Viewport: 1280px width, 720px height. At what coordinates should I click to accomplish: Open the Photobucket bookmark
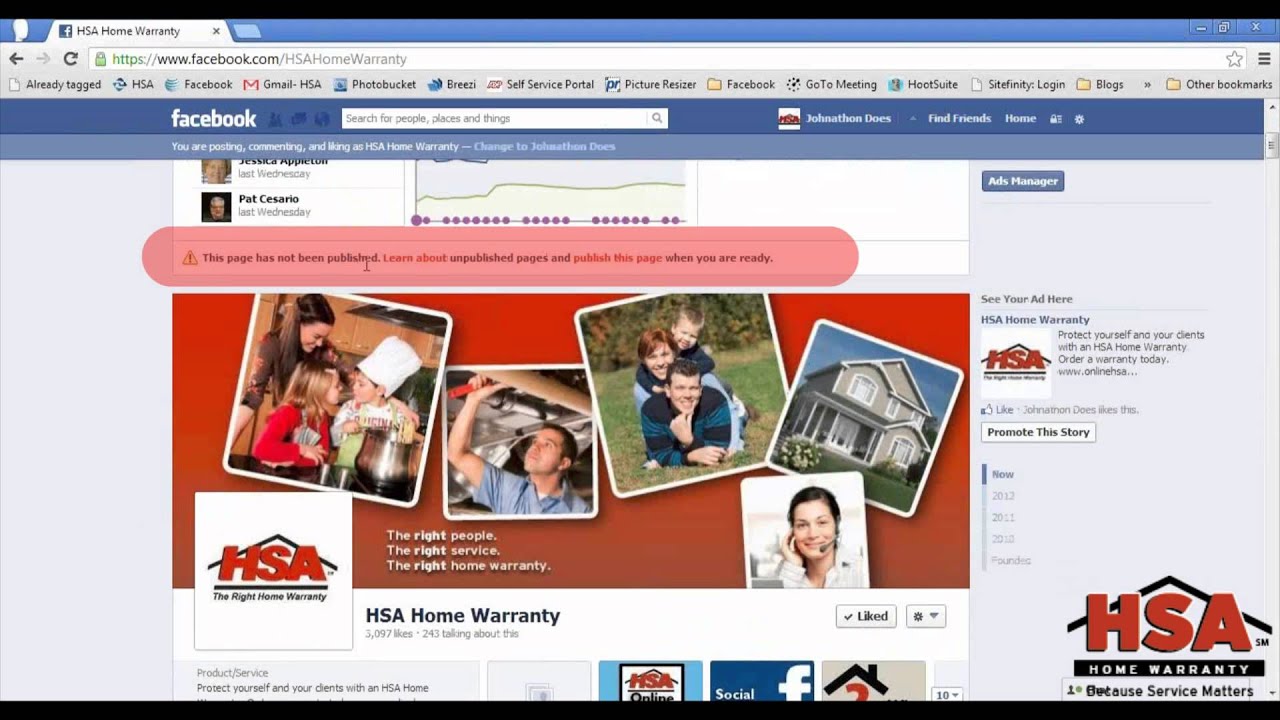point(375,85)
